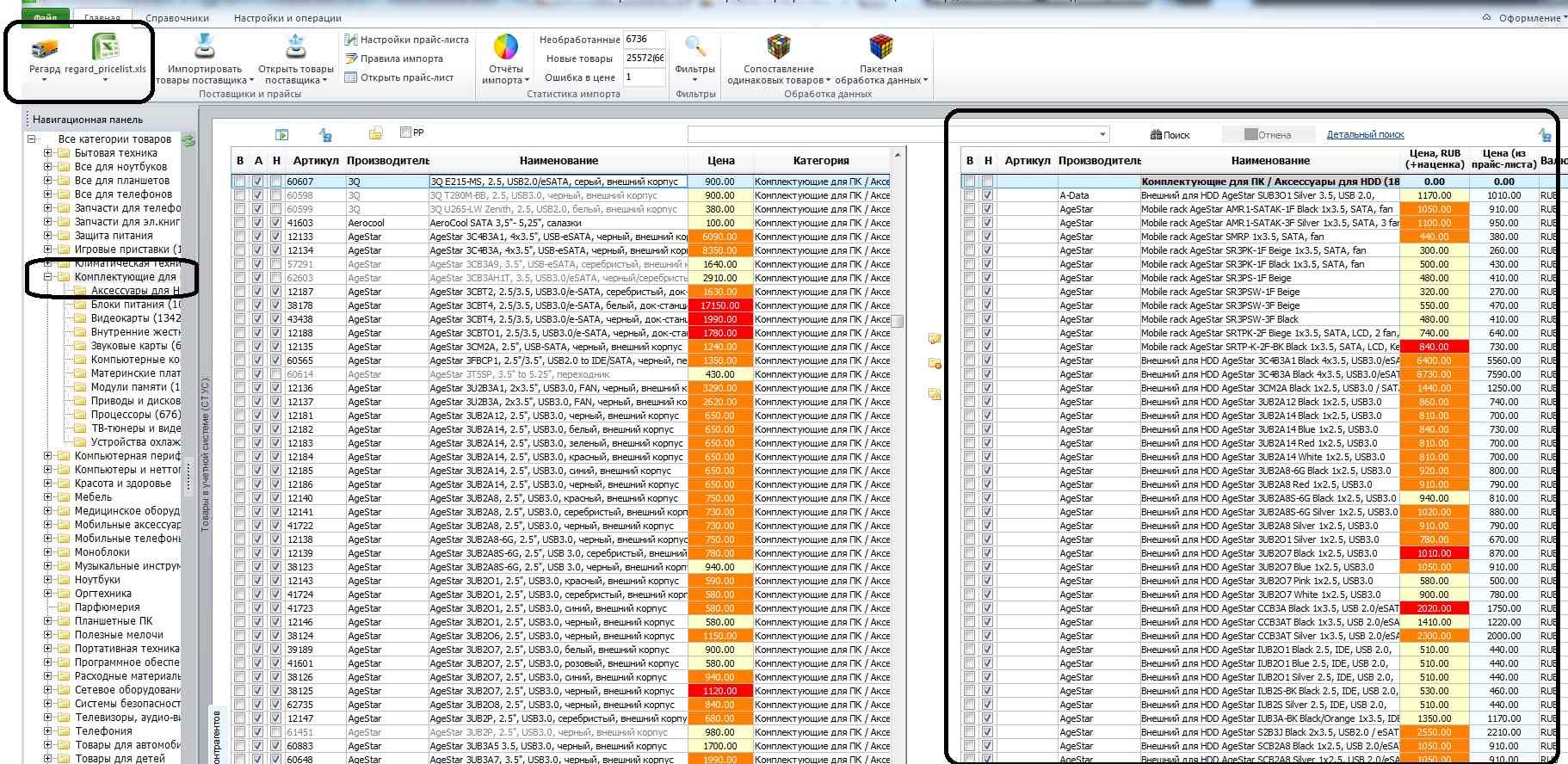Click the Необработанные value field 6736

pyautogui.click(x=645, y=40)
